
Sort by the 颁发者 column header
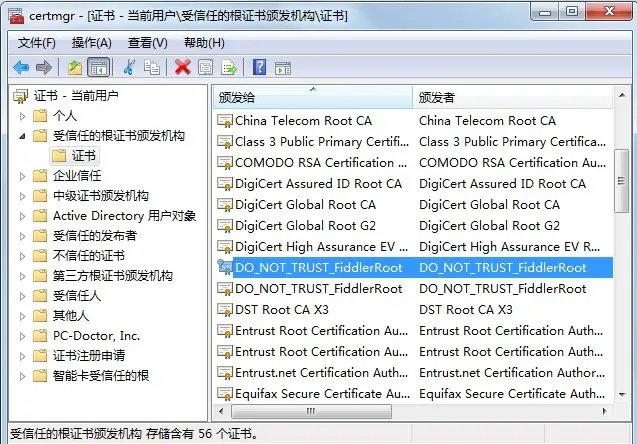(x=513, y=97)
